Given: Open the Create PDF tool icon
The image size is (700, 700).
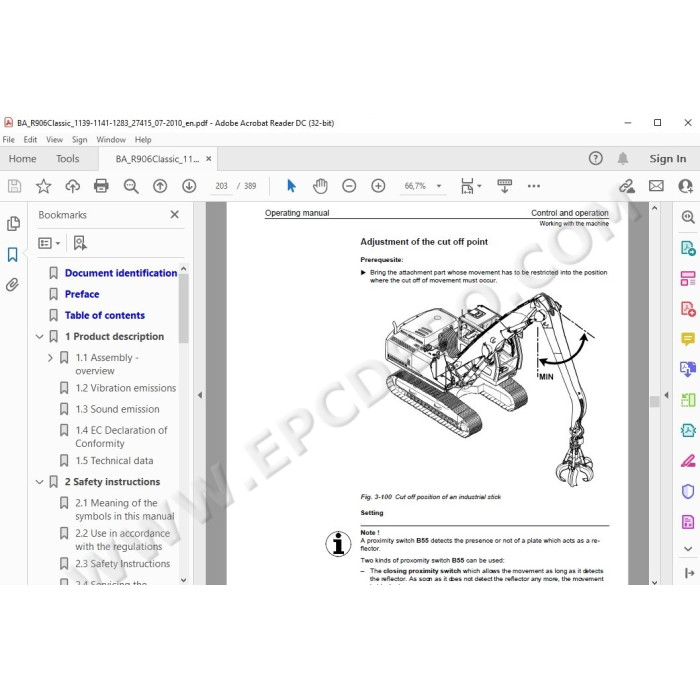Looking at the screenshot, I should [x=688, y=308].
